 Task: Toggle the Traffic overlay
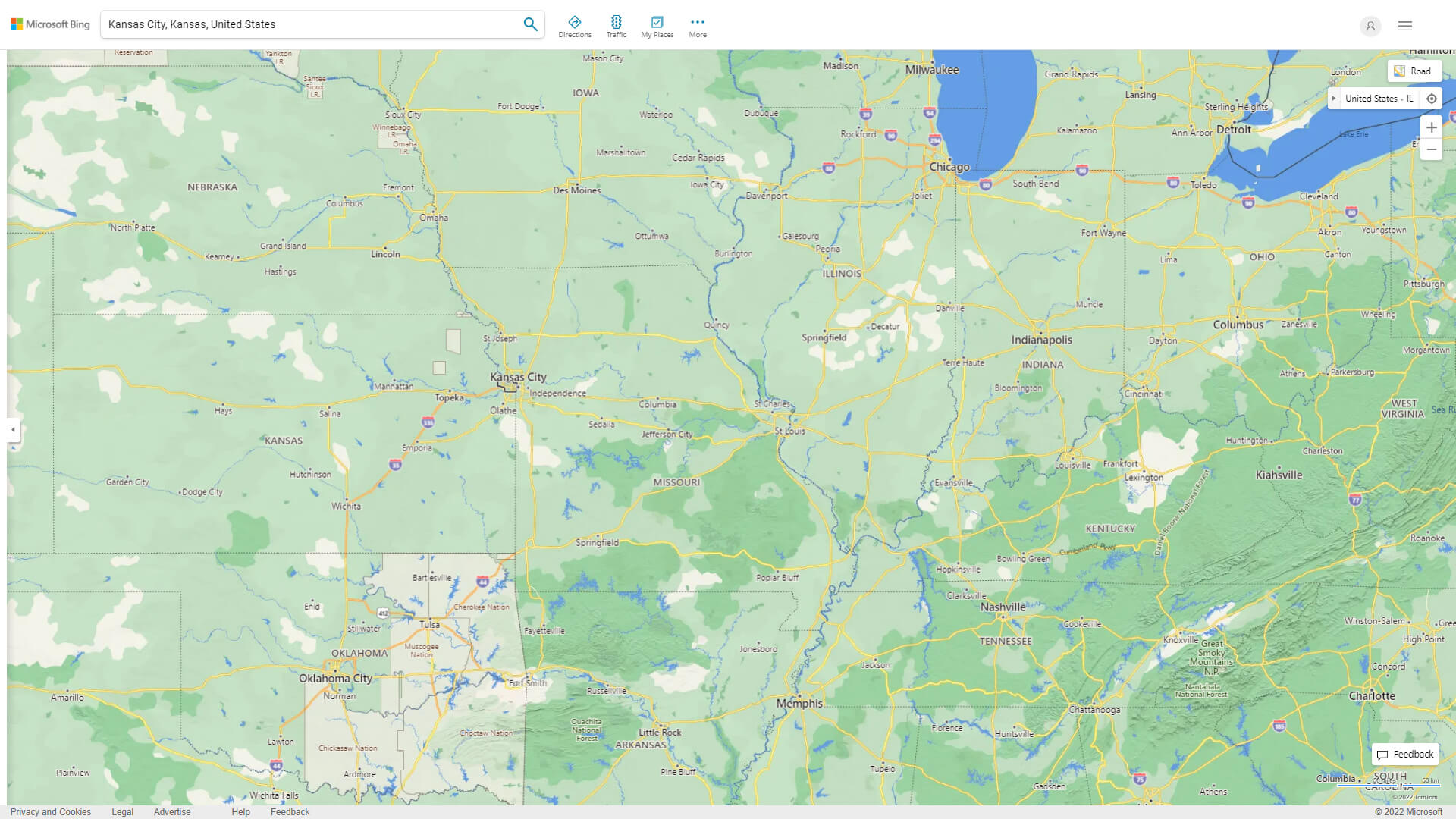point(617,24)
